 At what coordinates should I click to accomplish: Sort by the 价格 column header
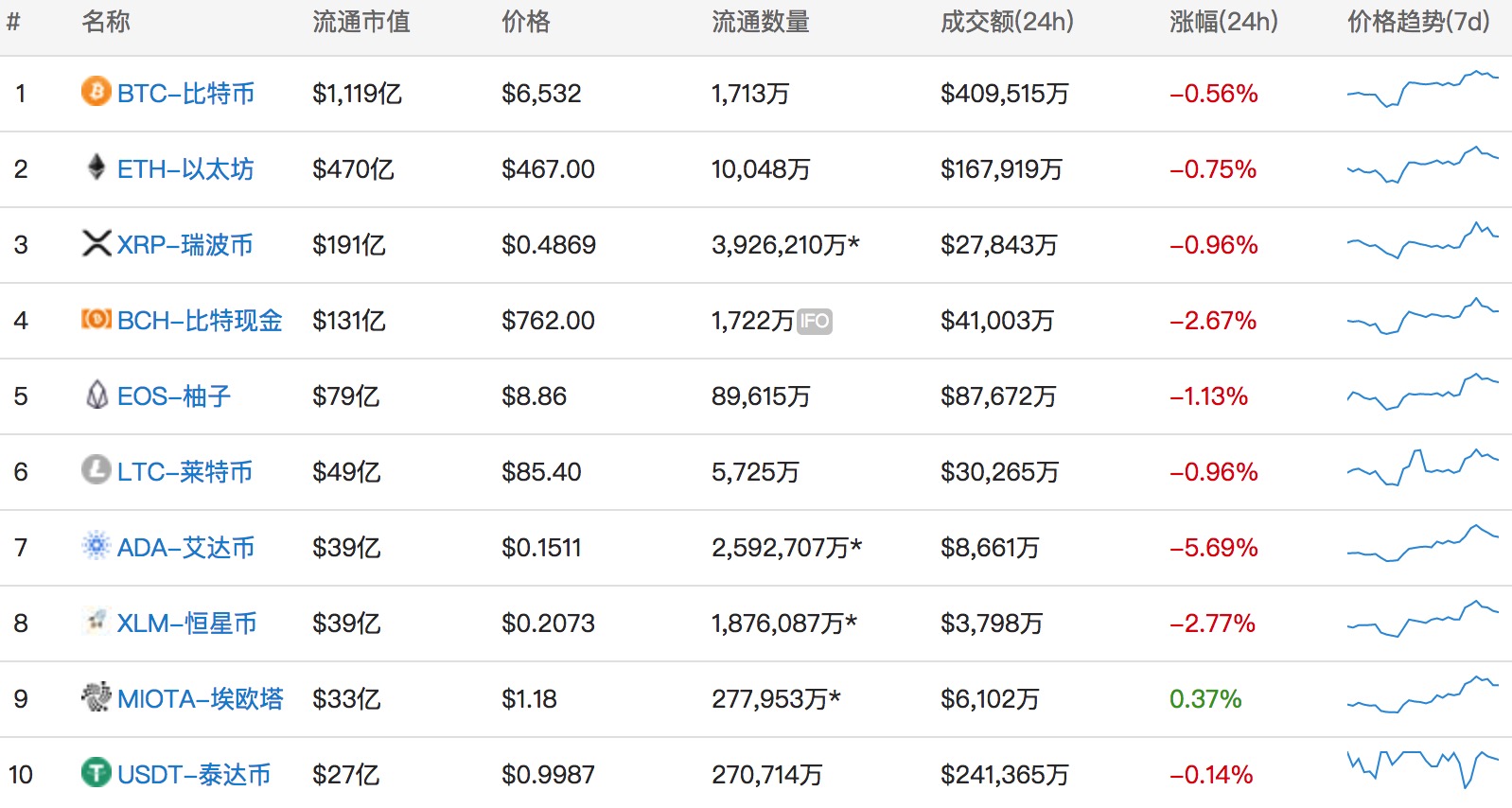tap(526, 22)
